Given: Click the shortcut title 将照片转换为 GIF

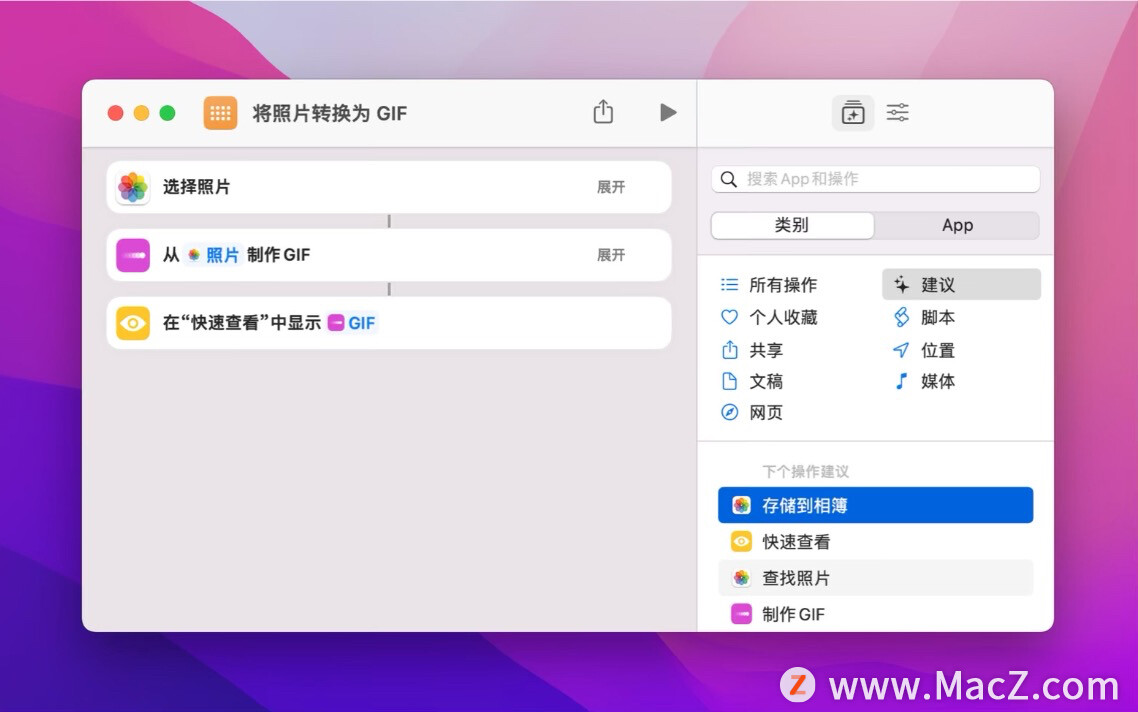Looking at the screenshot, I should (x=329, y=113).
